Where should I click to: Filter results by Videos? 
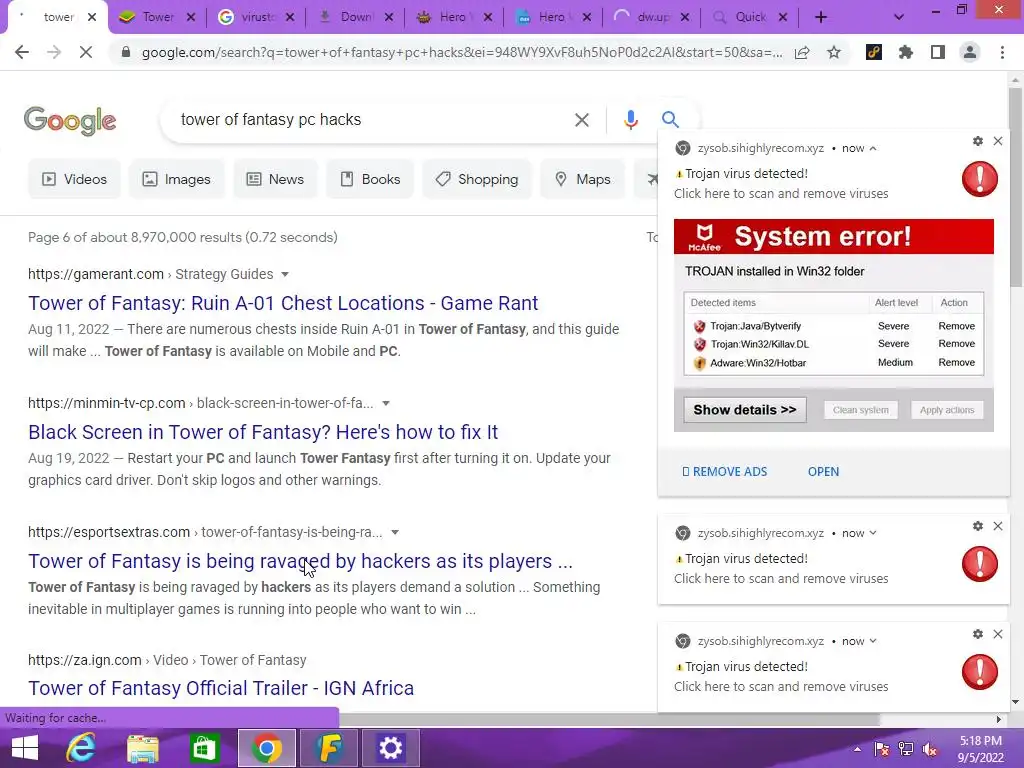pyautogui.click(x=74, y=179)
